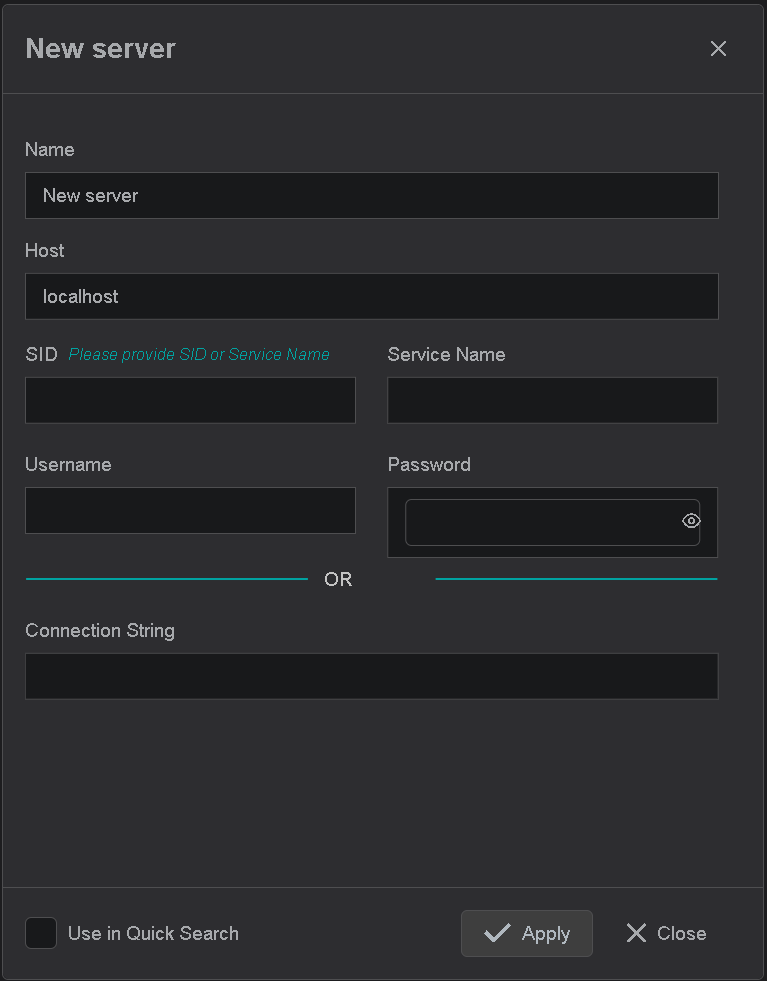Click the X icon to dismiss the dialog

pyautogui.click(x=718, y=48)
